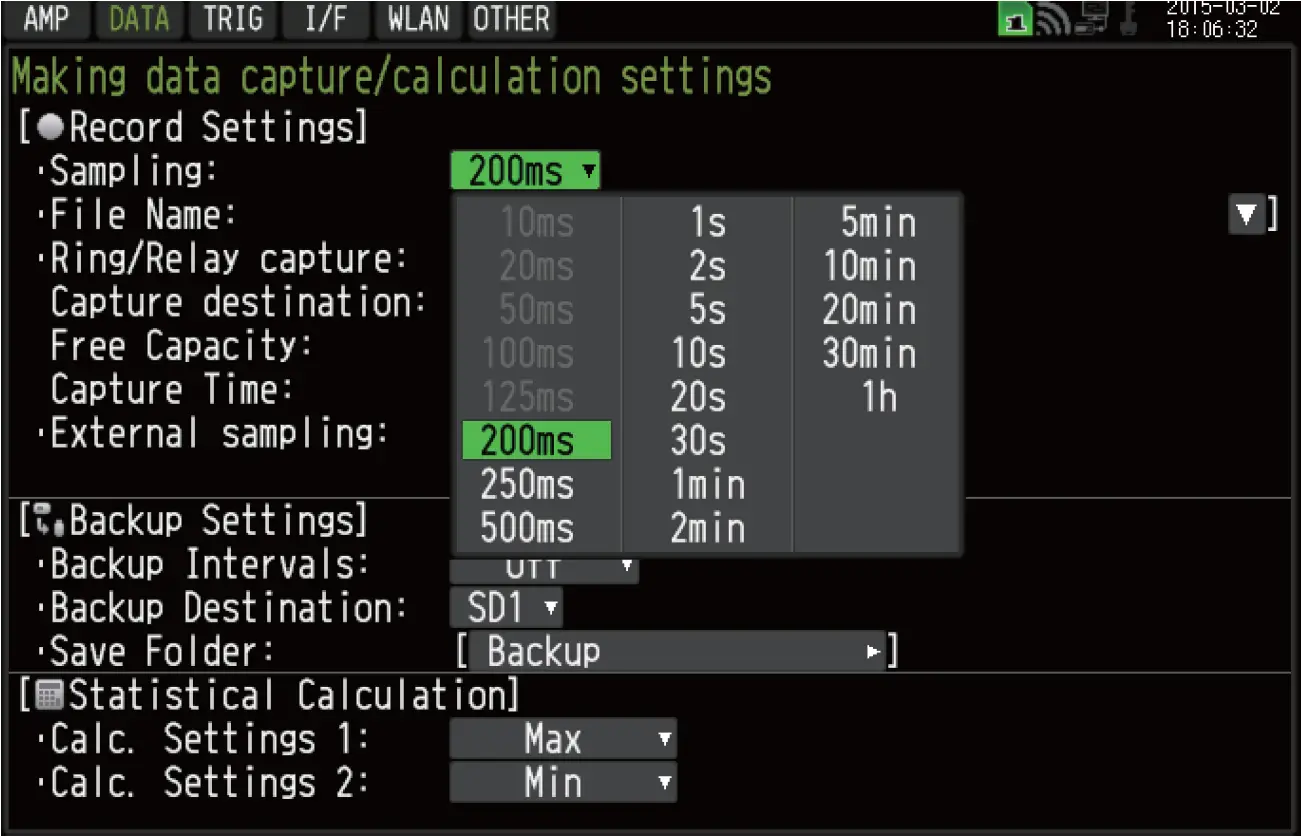Screen dimensions: 1302x836
Task: Select 1s sampling interval
Action: click(707, 223)
